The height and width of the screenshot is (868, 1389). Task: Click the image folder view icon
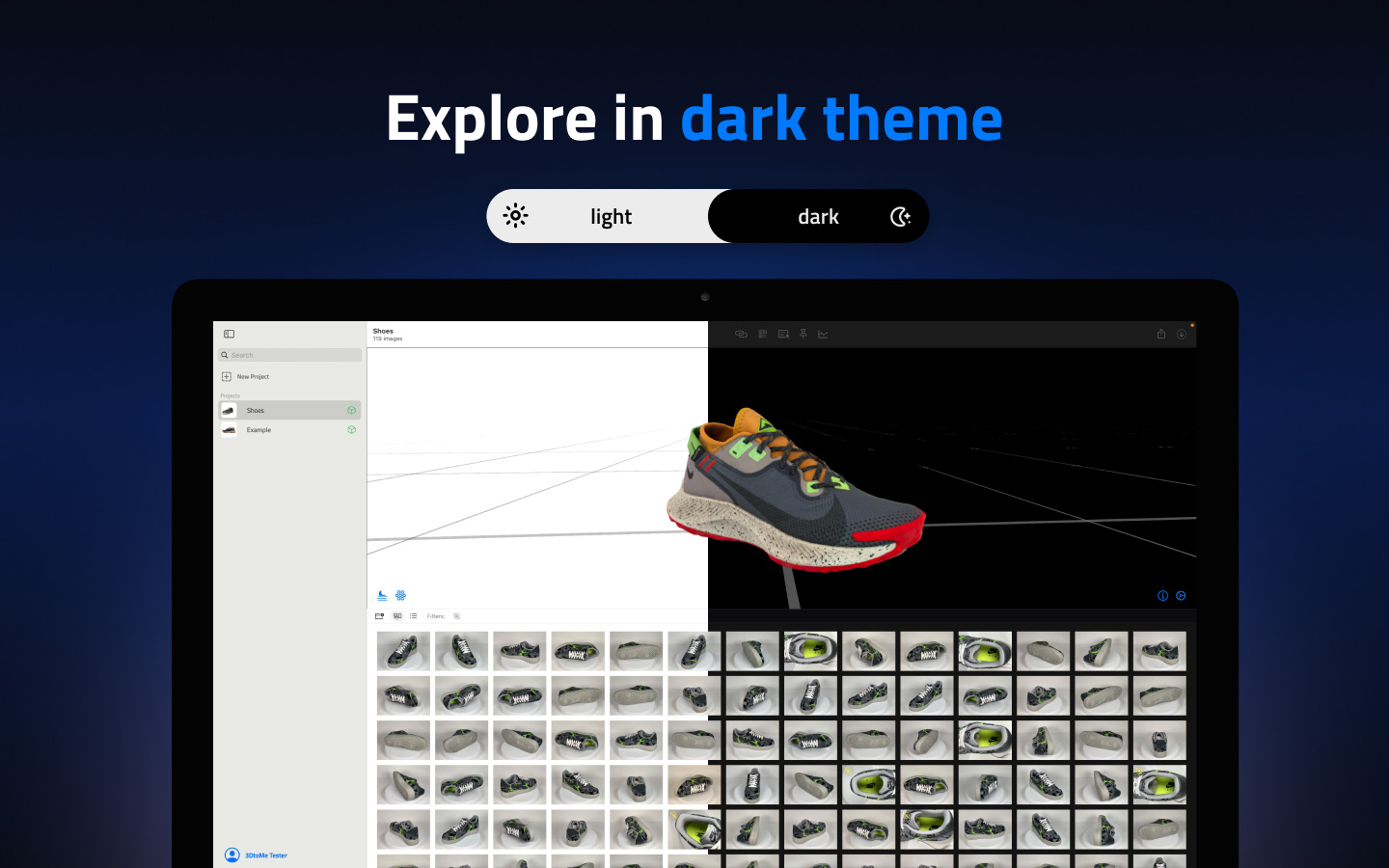click(x=379, y=615)
